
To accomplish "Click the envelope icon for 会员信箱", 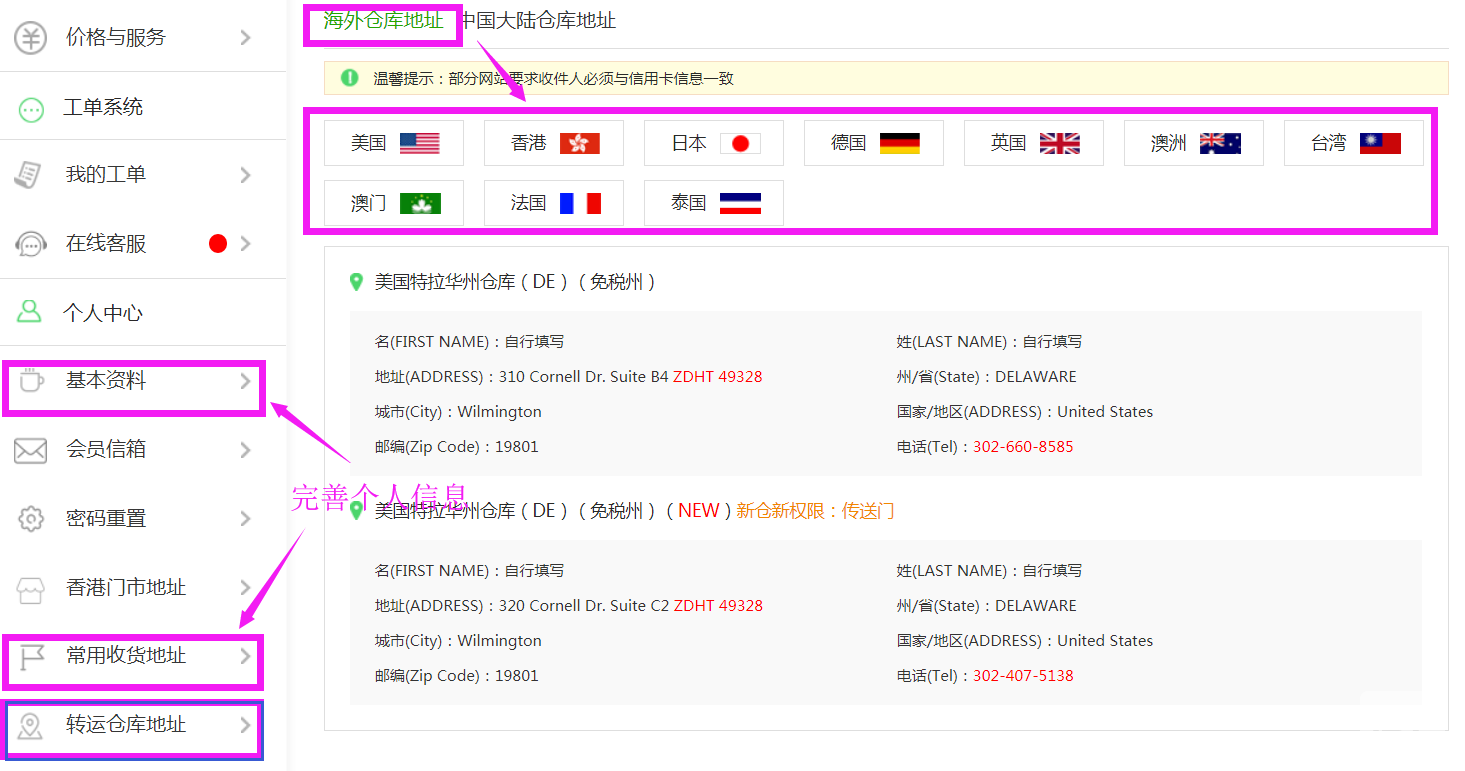I will click(x=31, y=451).
